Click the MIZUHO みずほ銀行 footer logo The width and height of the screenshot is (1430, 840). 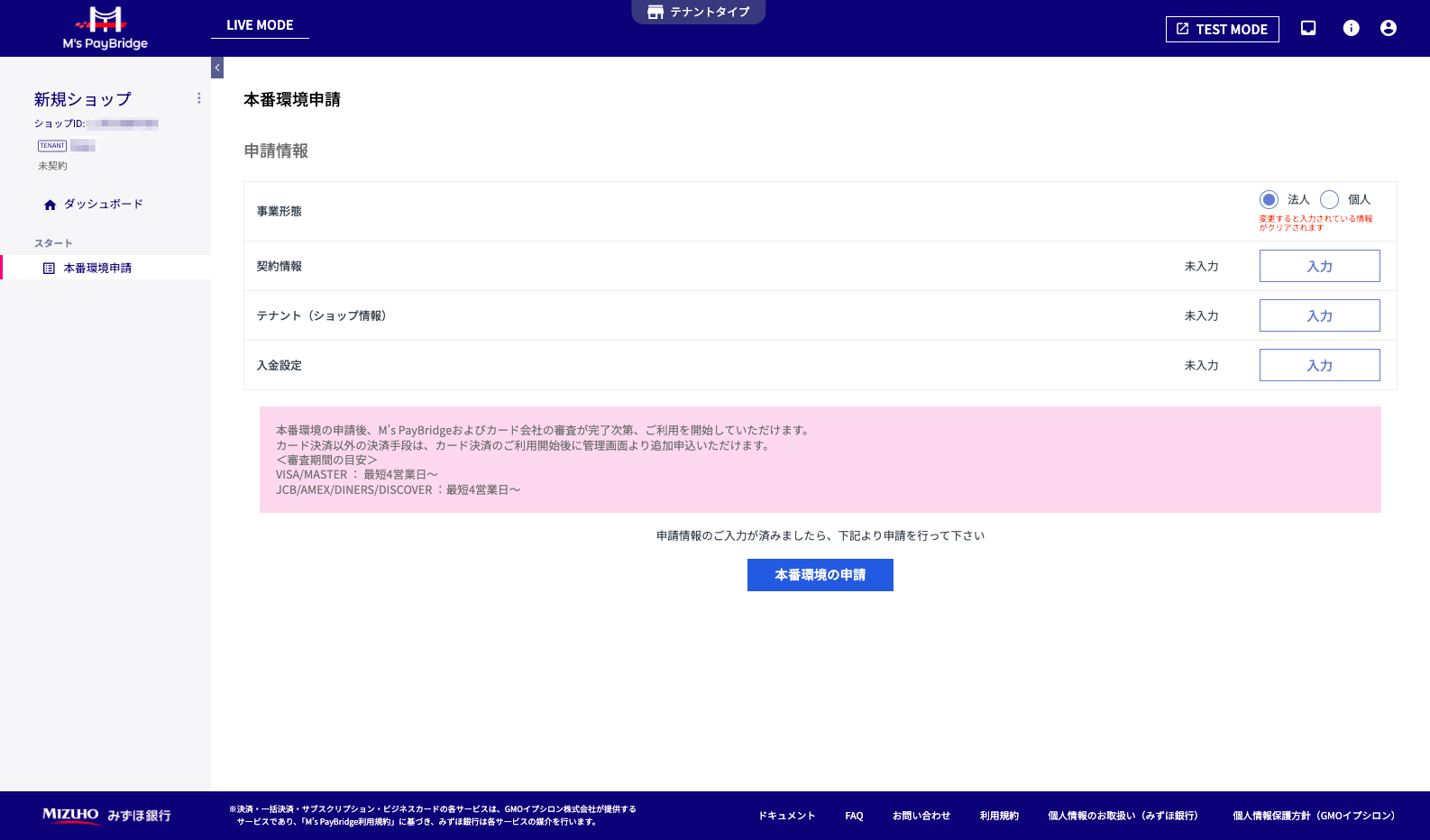[x=106, y=815]
